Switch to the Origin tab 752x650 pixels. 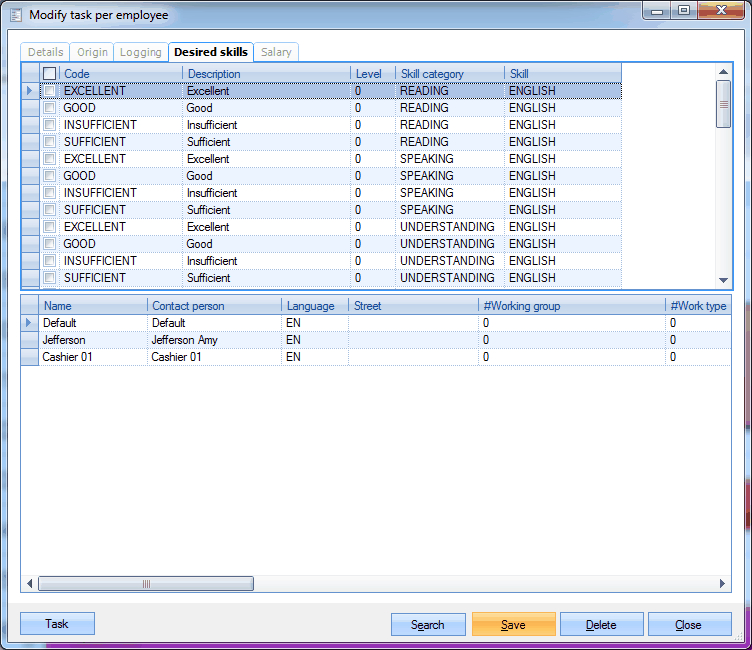click(x=92, y=52)
